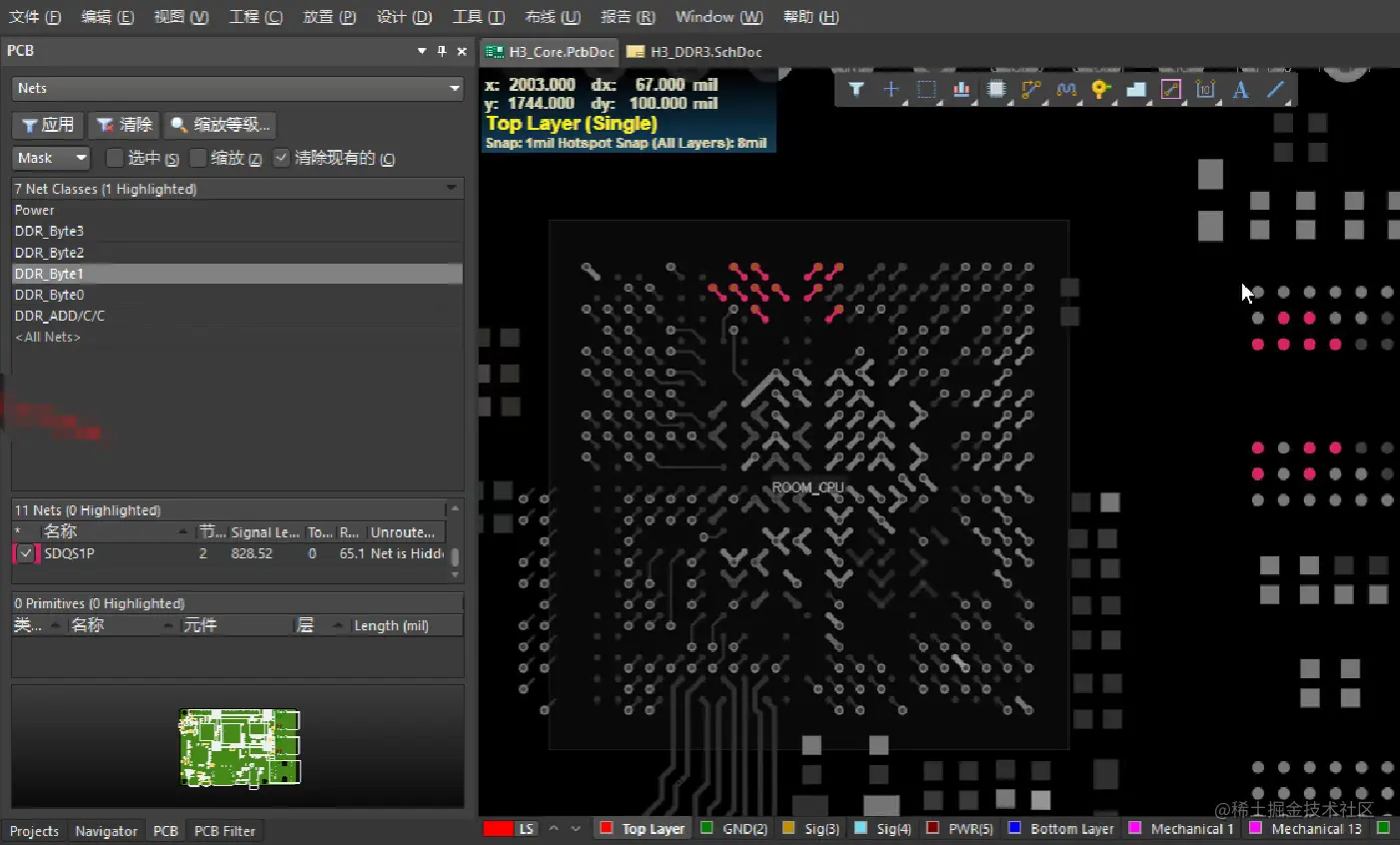Open the PCB panel options arrow
This screenshot has width=1400, height=845.
[422, 51]
